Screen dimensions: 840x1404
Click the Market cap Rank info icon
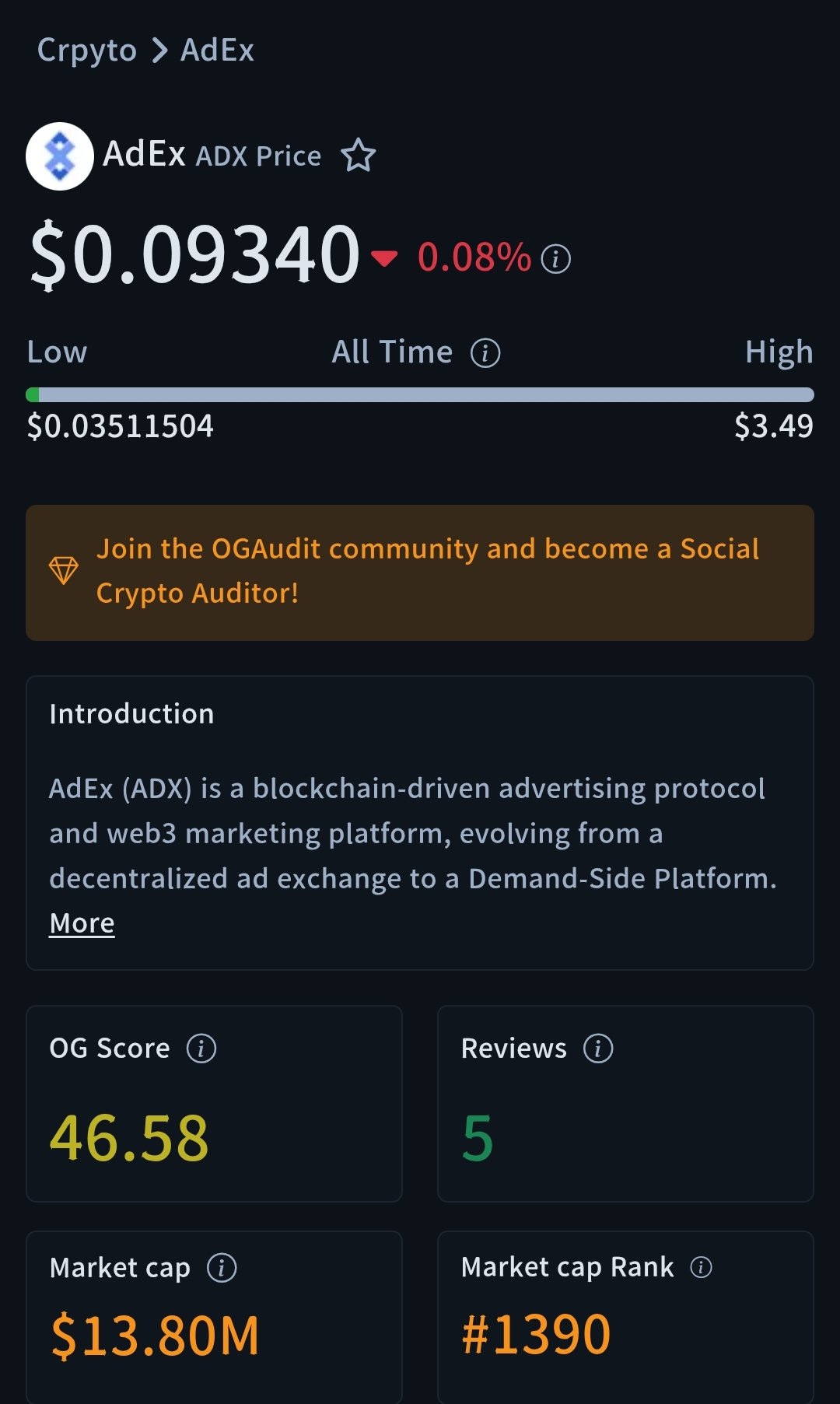[701, 1268]
